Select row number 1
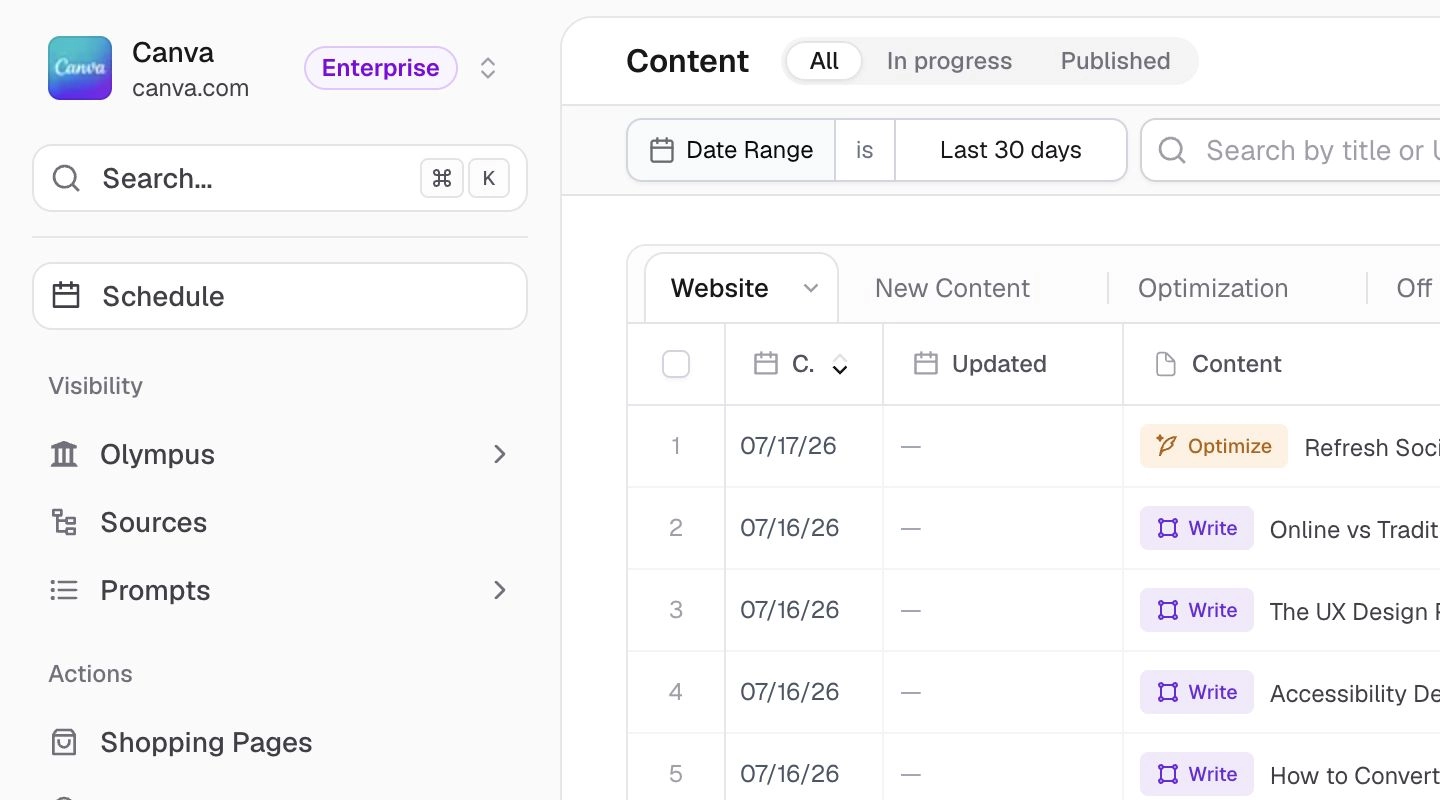Image resolution: width=1440 pixels, height=800 pixels. tap(676, 446)
